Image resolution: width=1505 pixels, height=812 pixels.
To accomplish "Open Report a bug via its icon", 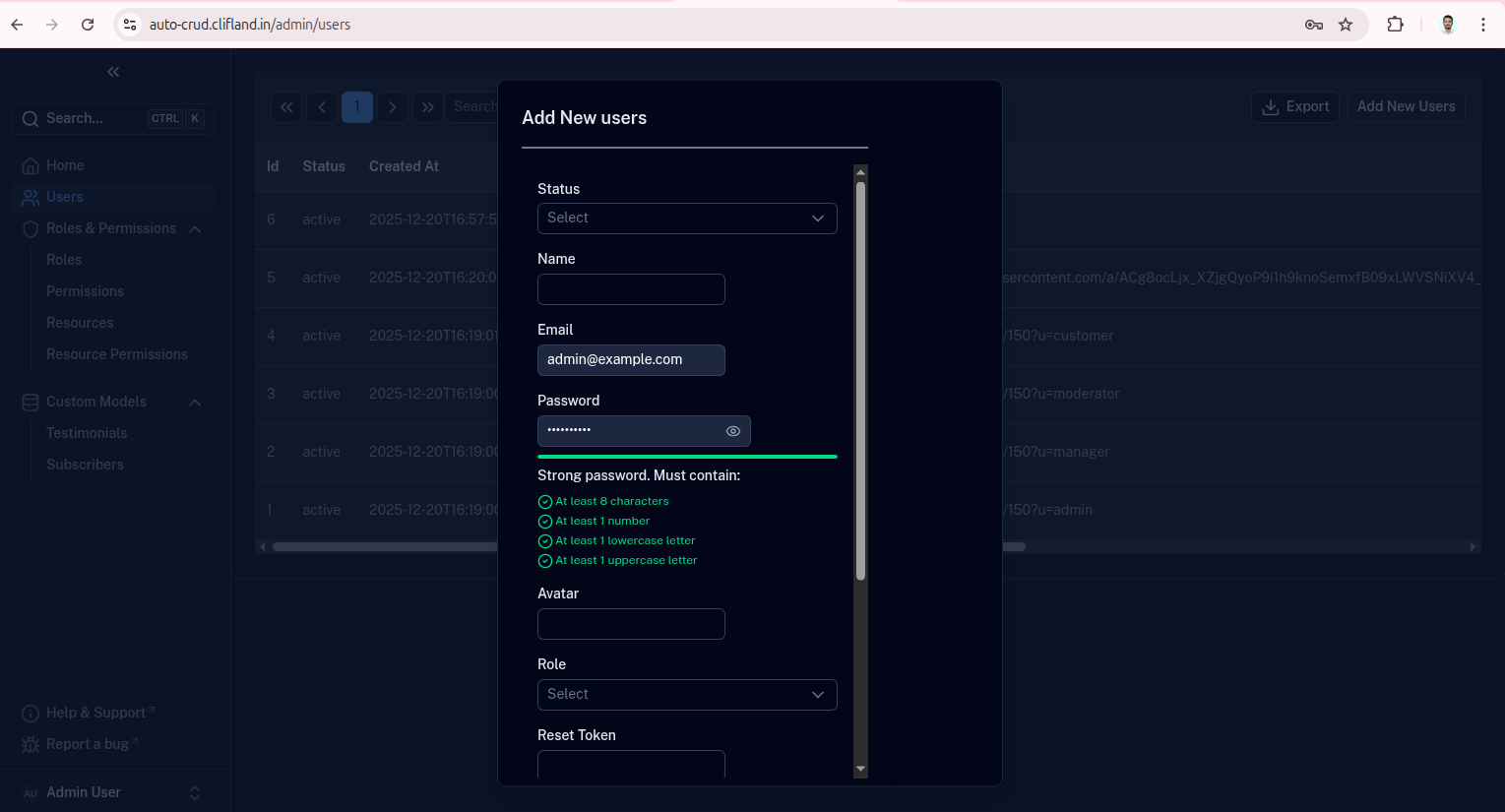I will pyautogui.click(x=30, y=743).
